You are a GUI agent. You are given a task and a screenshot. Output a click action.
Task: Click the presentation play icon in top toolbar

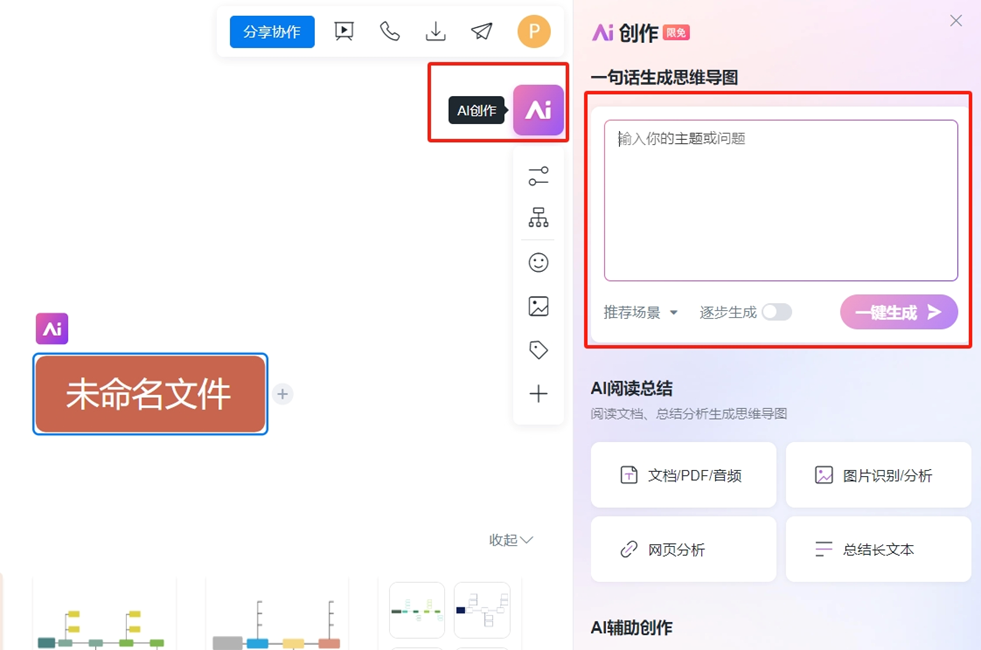(344, 32)
